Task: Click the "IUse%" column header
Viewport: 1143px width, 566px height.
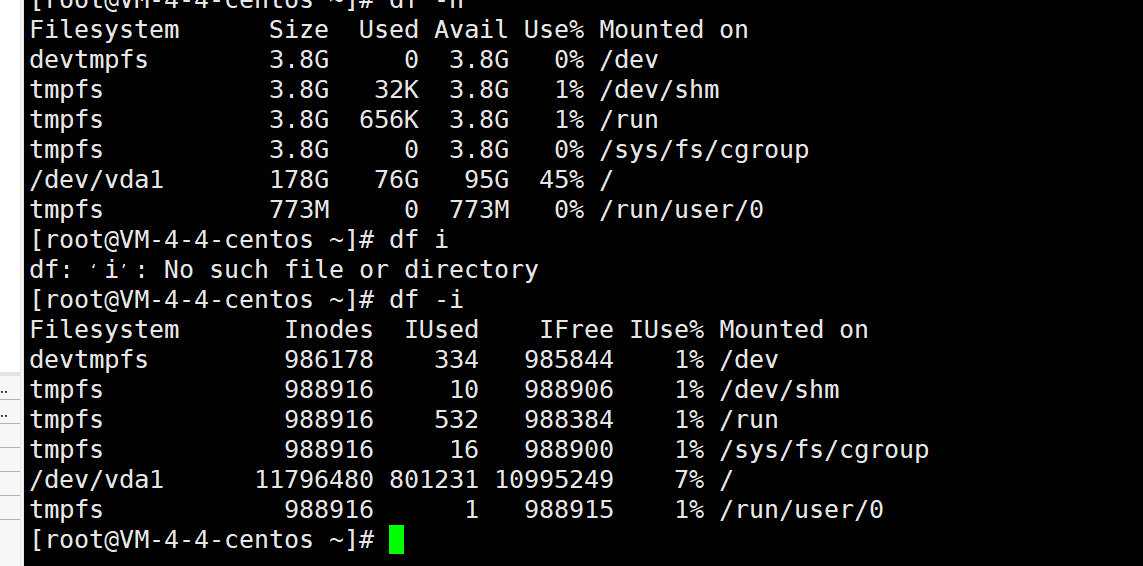Action: (x=666, y=330)
